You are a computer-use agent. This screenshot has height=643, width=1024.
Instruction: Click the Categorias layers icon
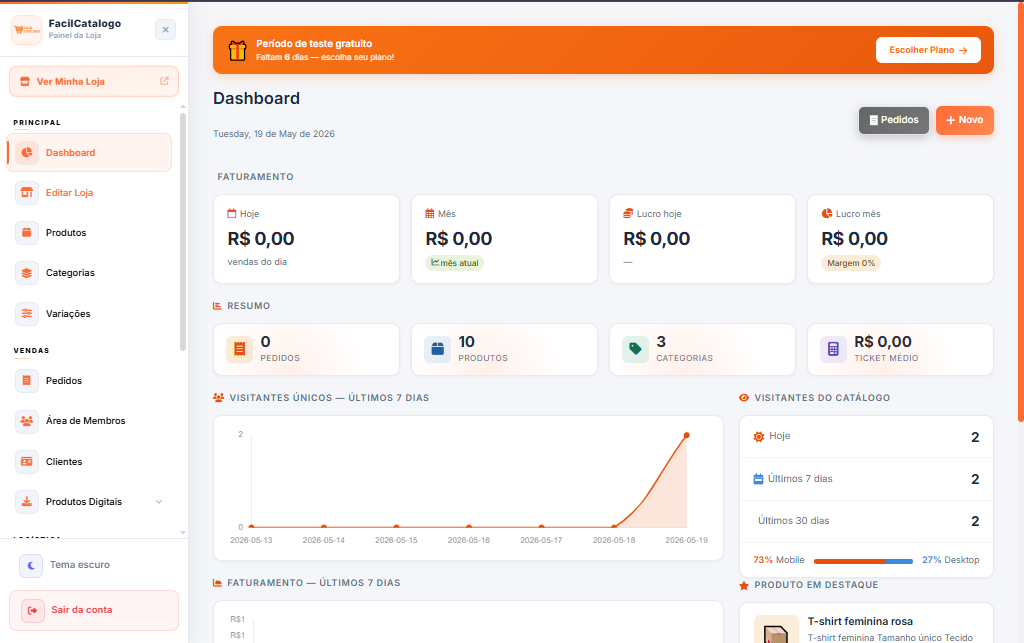pyautogui.click(x=27, y=273)
